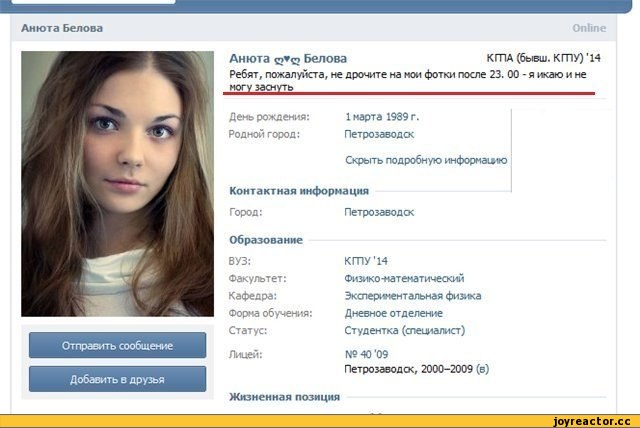Click the class letter (в) link
The width and height of the screenshot is (640, 428).
click(x=482, y=369)
